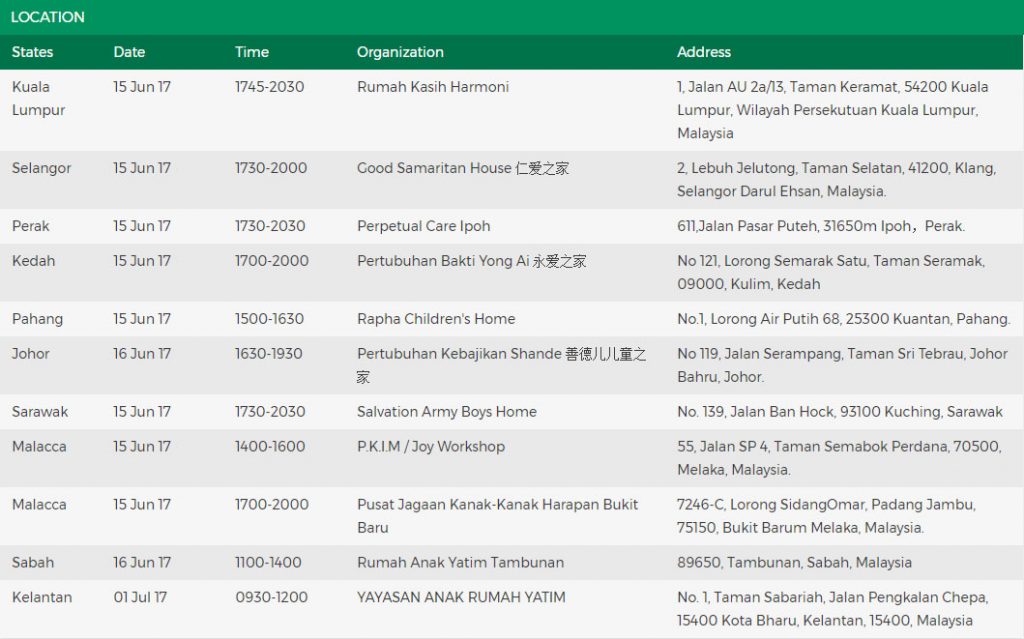Select the Sabah state cell

[x=33, y=563]
